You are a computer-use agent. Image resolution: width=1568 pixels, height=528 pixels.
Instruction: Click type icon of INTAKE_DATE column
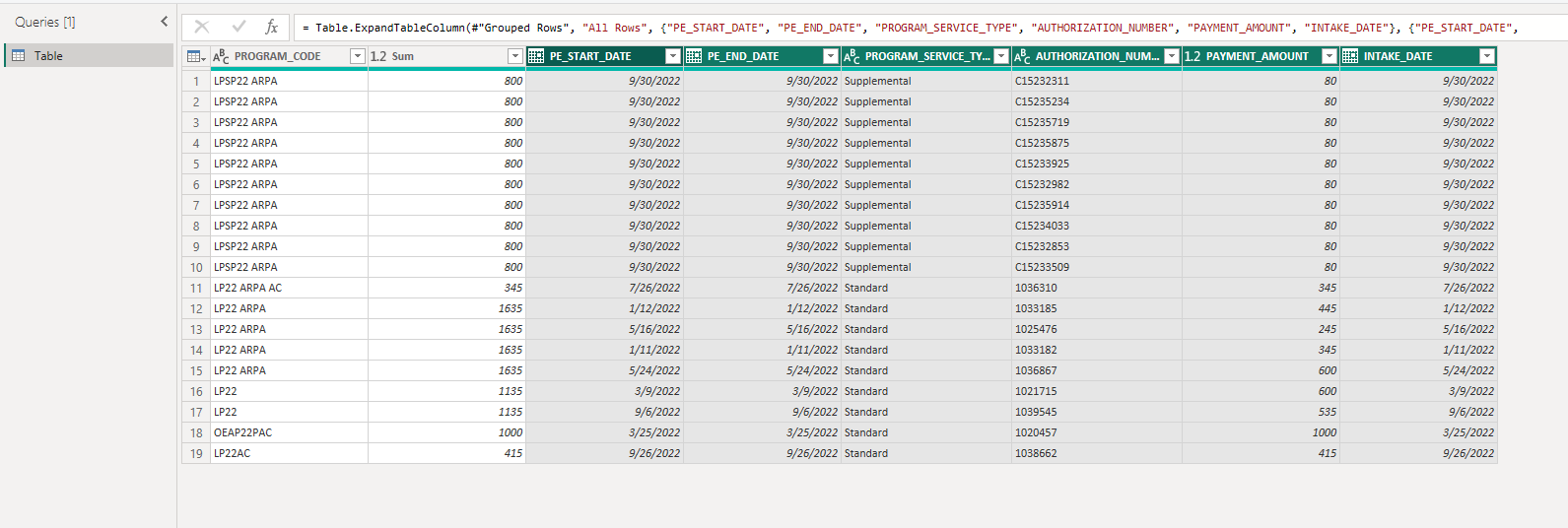coord(1350,56)
